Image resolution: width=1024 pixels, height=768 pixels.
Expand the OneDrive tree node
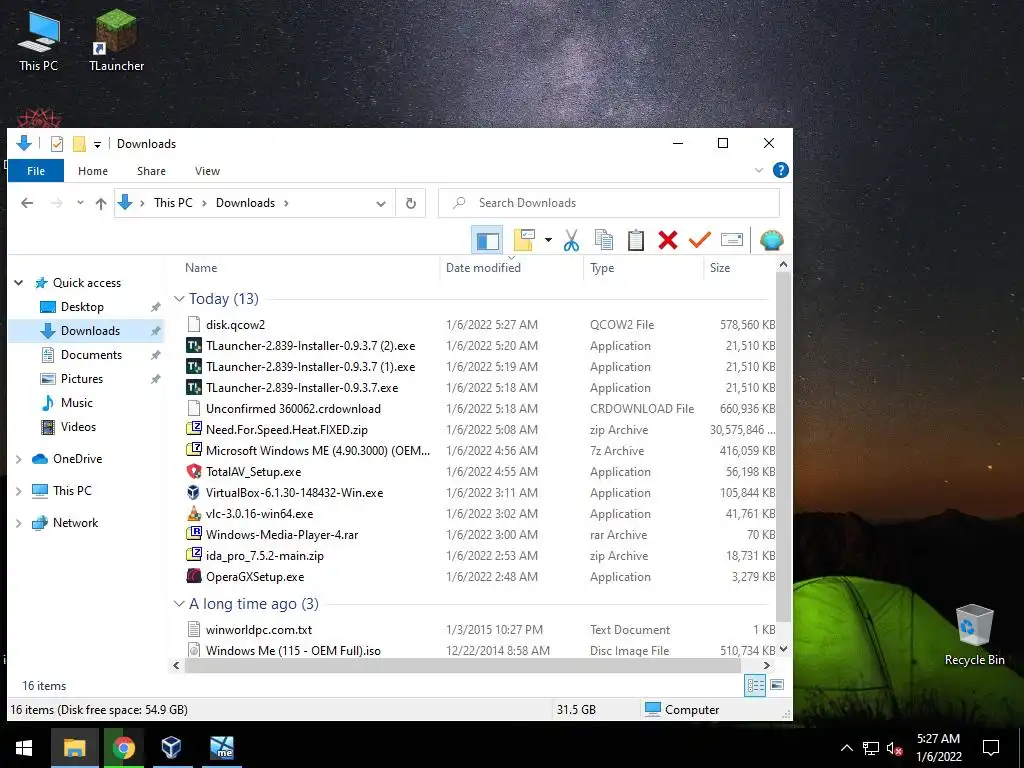click(x=19, y=459)
